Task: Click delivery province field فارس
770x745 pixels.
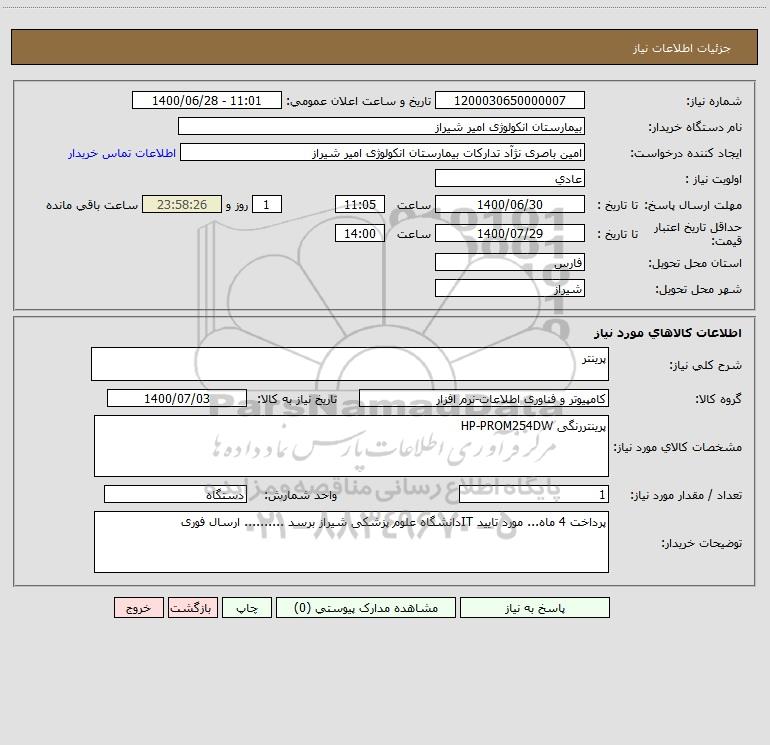Action: coord(510,262)
